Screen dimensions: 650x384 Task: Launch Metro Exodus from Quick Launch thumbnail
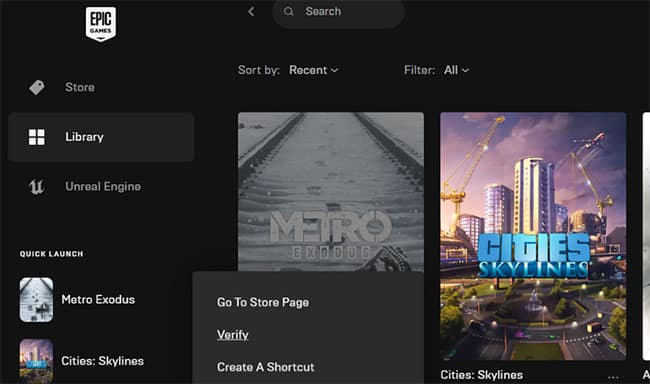coord(36,300)
